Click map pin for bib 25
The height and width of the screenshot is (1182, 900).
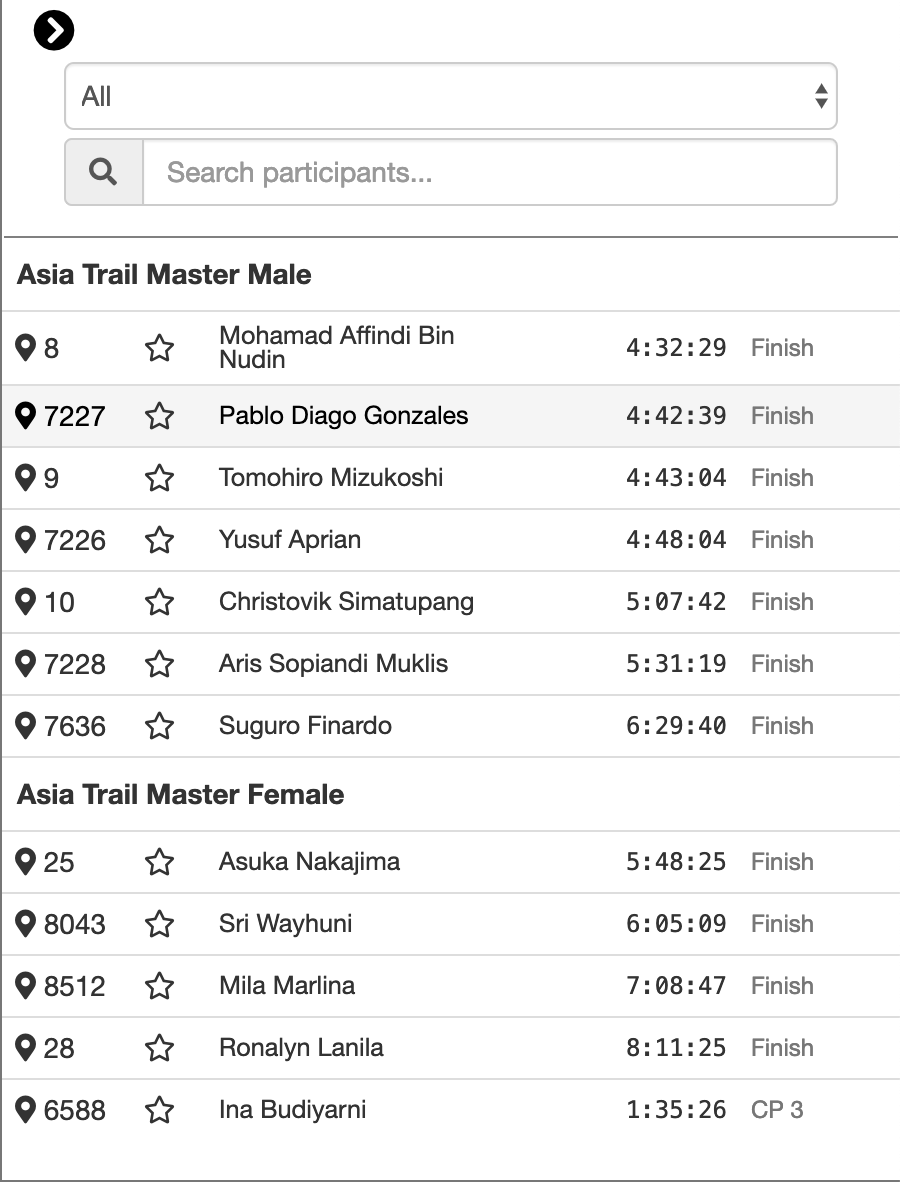[26, 862]
